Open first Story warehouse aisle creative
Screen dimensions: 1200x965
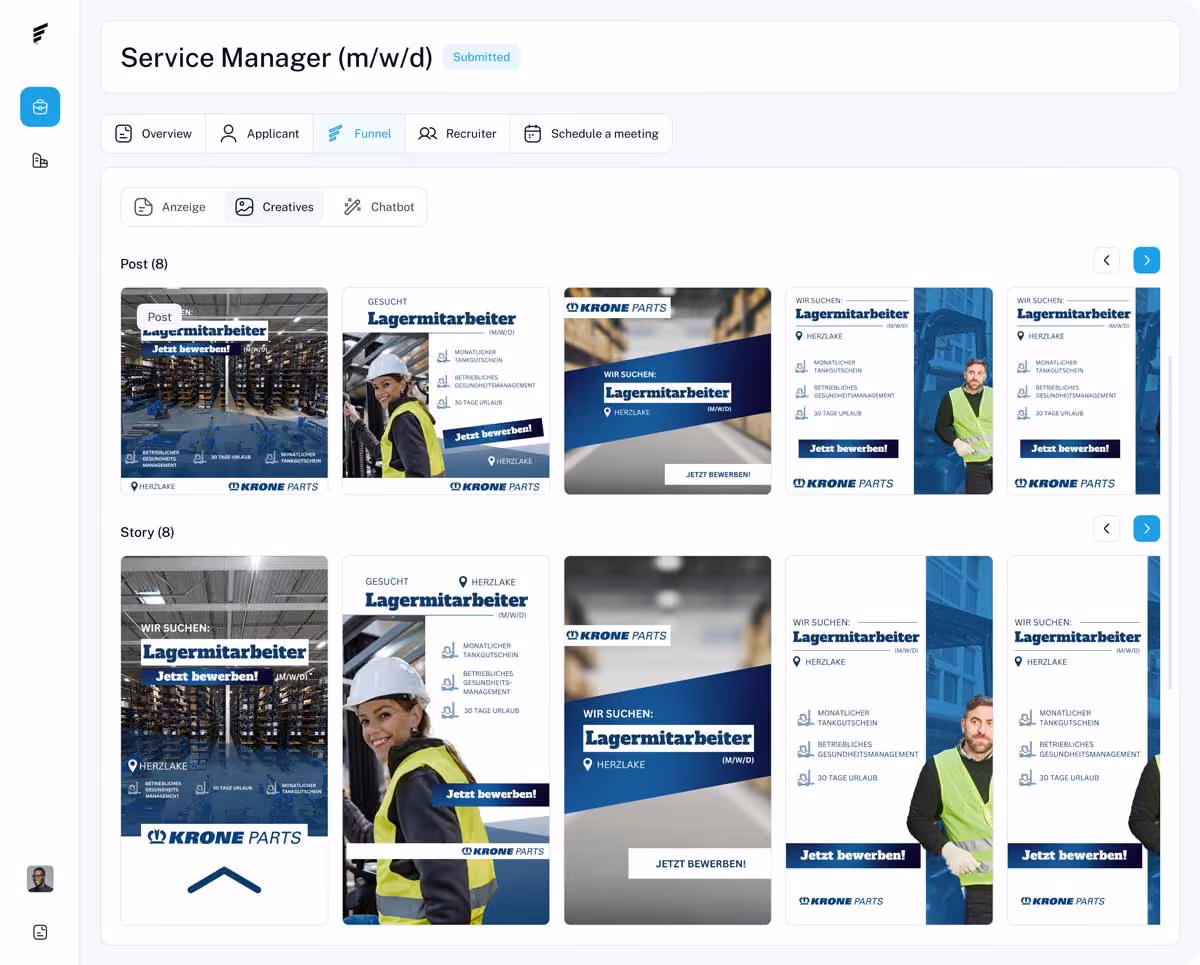[x=224, y=740]
